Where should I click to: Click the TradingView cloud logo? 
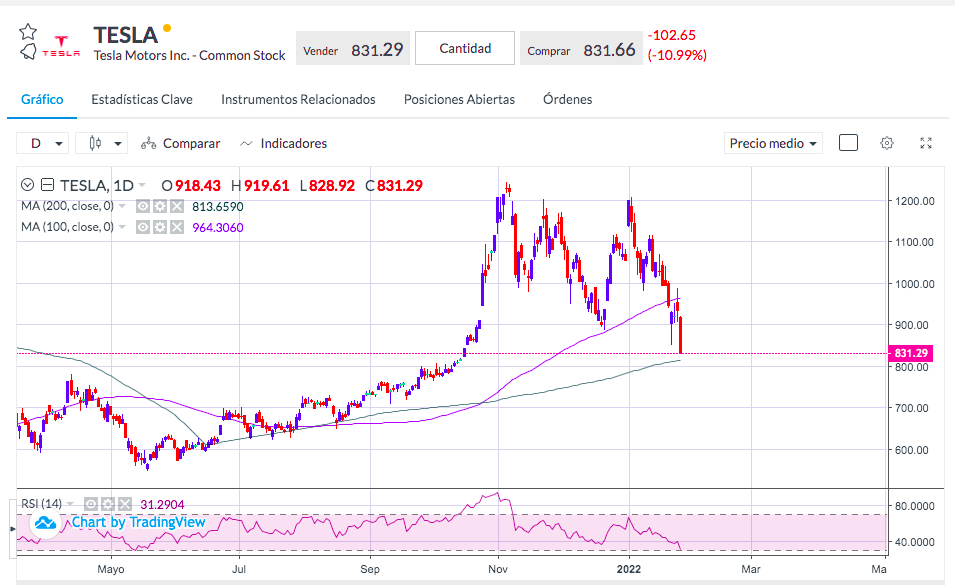click(x=45, y=523)
